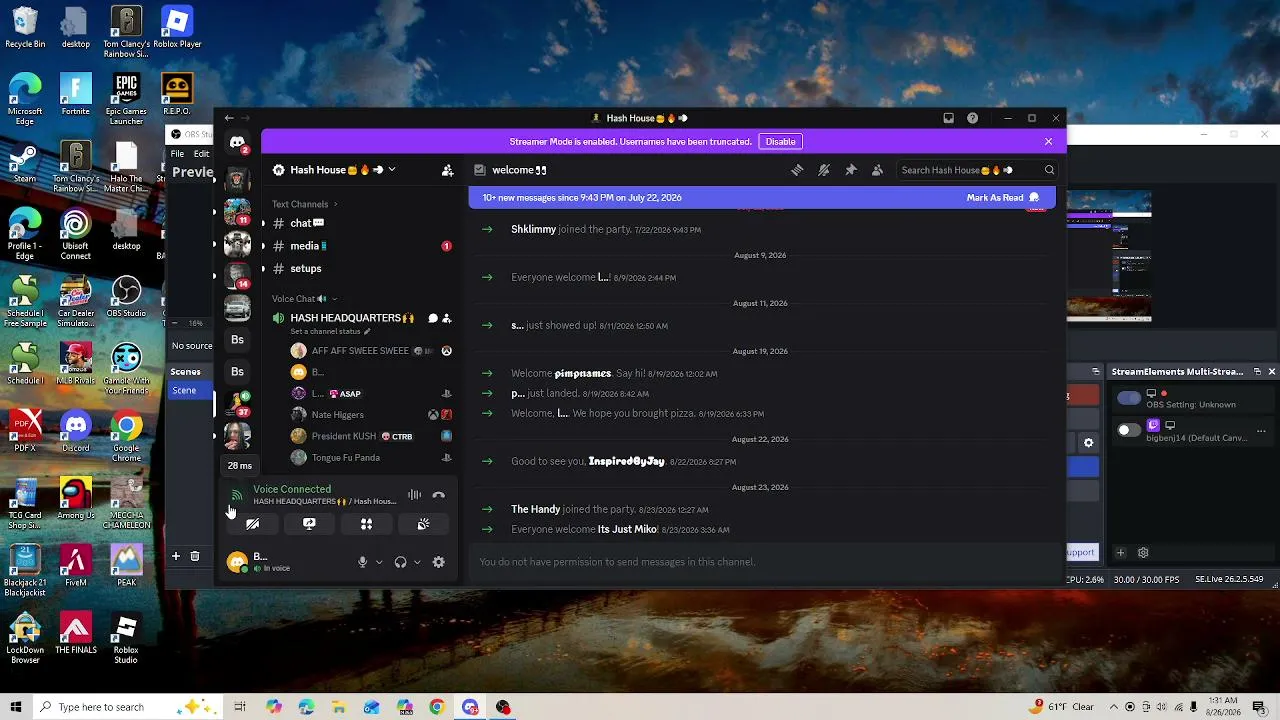Disable Streamer Mode from purple banner

[x=780, y=142]
